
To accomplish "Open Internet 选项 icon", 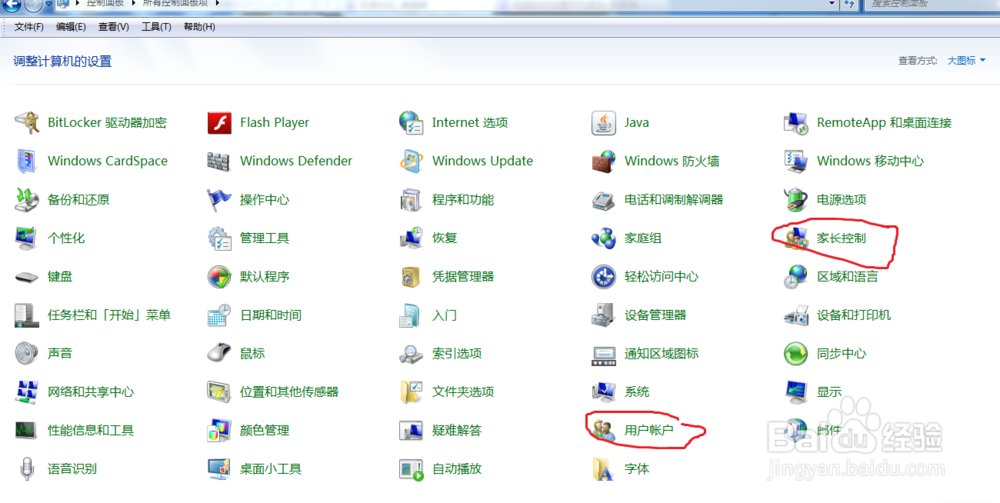I will [x=411, y=122].
